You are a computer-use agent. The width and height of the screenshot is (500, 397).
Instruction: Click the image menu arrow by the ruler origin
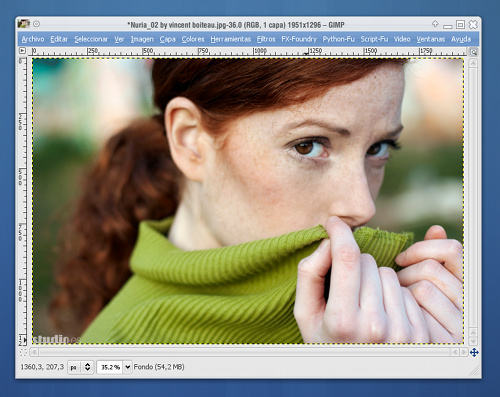click(22, 51)
